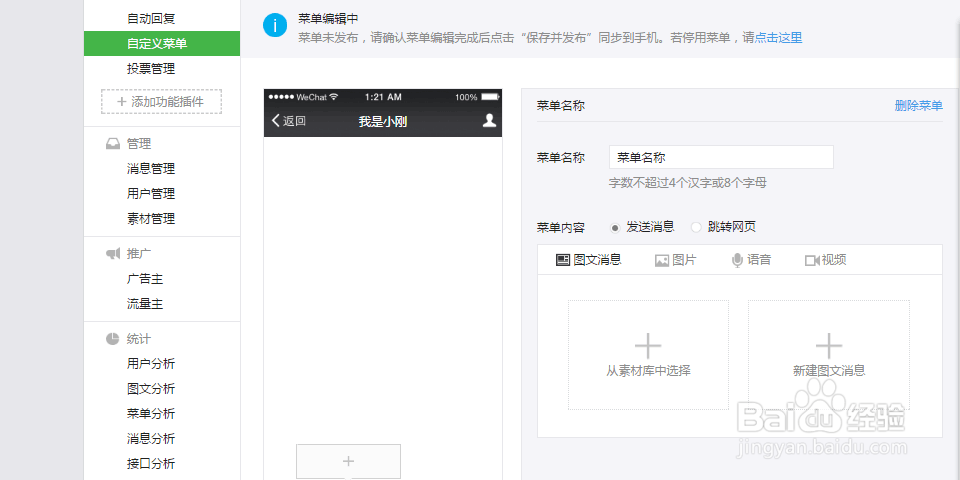The image size is (960, 480).
Task: Click the 新建图文消息 box
Action: click(x=829, y=354)
